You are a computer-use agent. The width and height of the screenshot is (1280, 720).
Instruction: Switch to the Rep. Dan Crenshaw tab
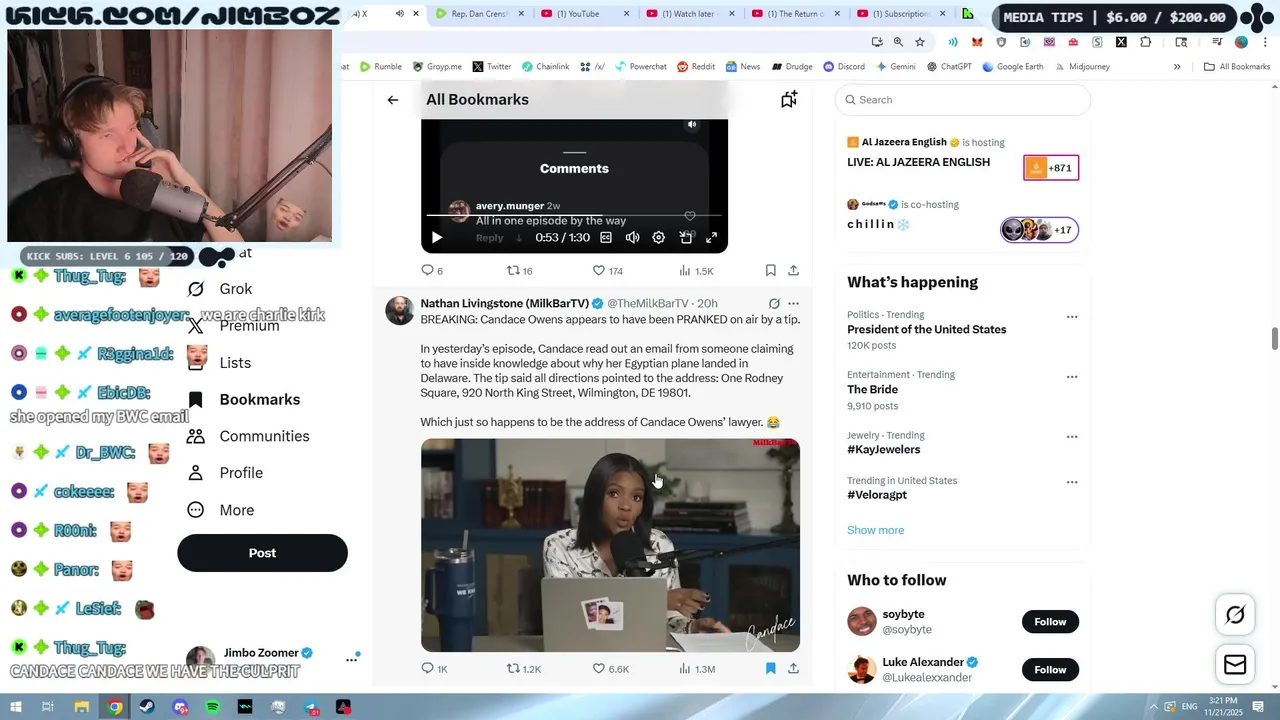point(480,14)
